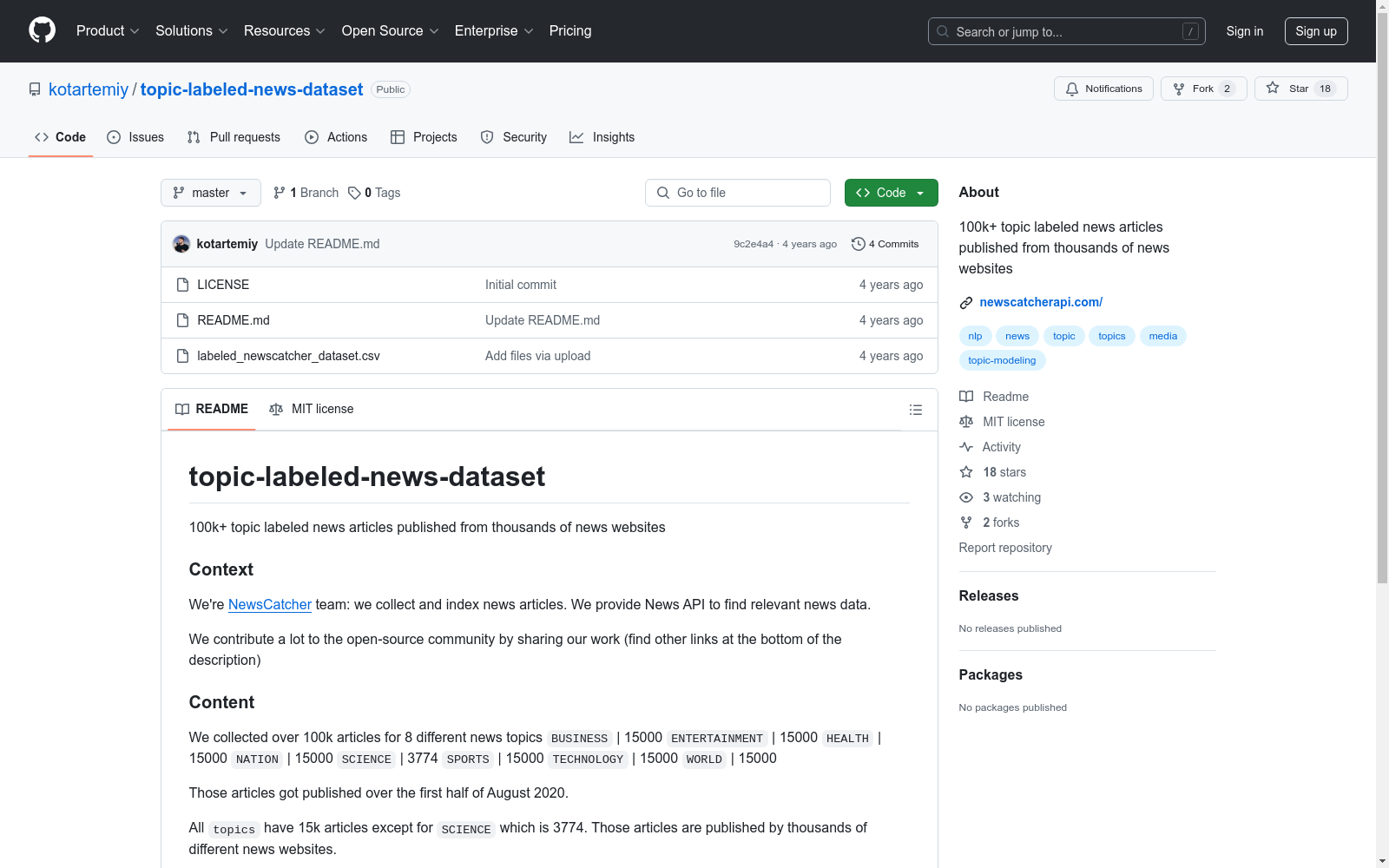
Task: Open the Security tab
Action: [514, 137]
